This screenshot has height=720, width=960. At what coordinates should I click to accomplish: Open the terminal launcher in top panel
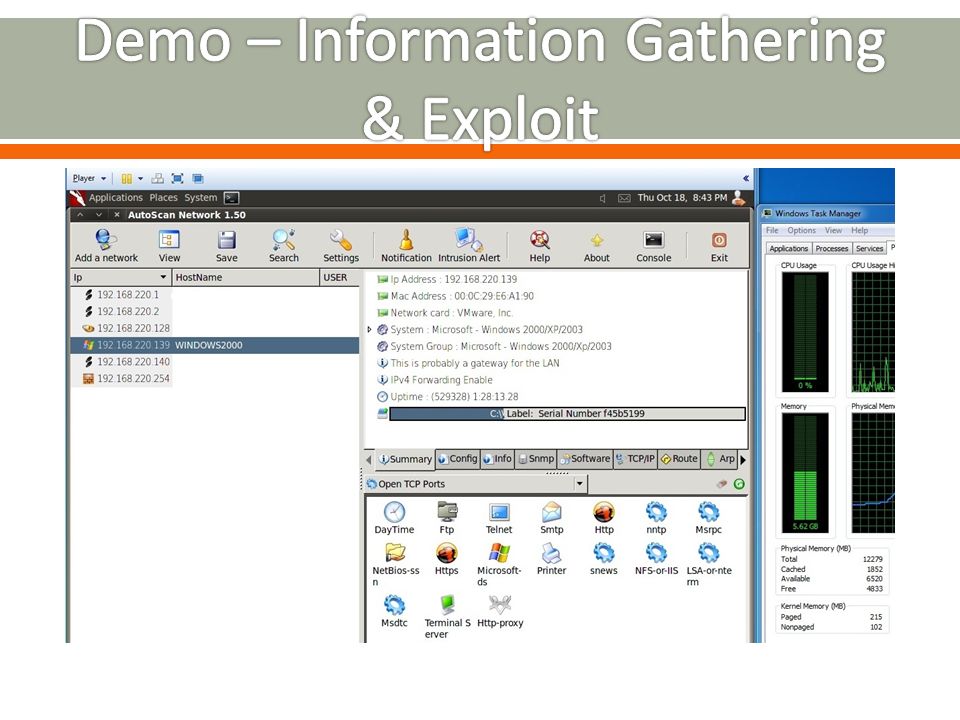tap(231, 198)
